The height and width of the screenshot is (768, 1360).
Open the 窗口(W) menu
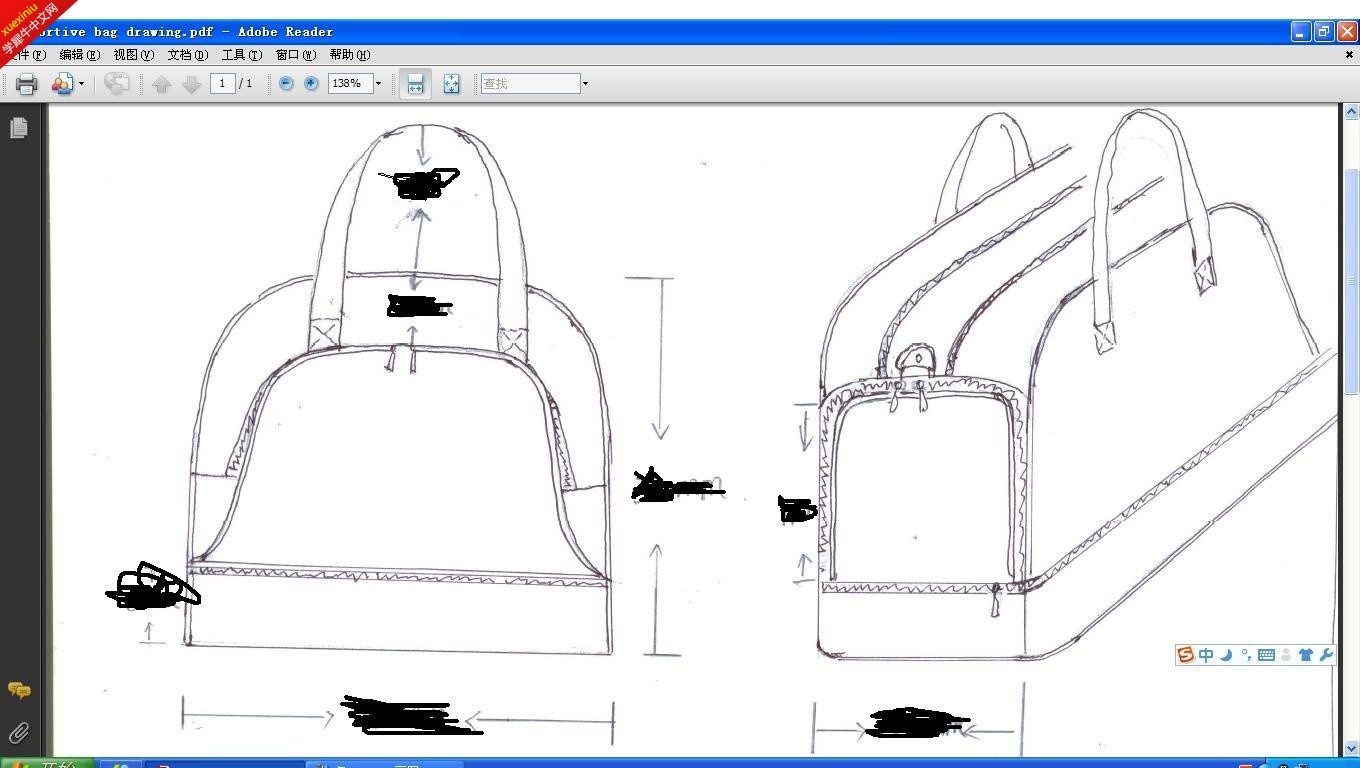point(295,55)
